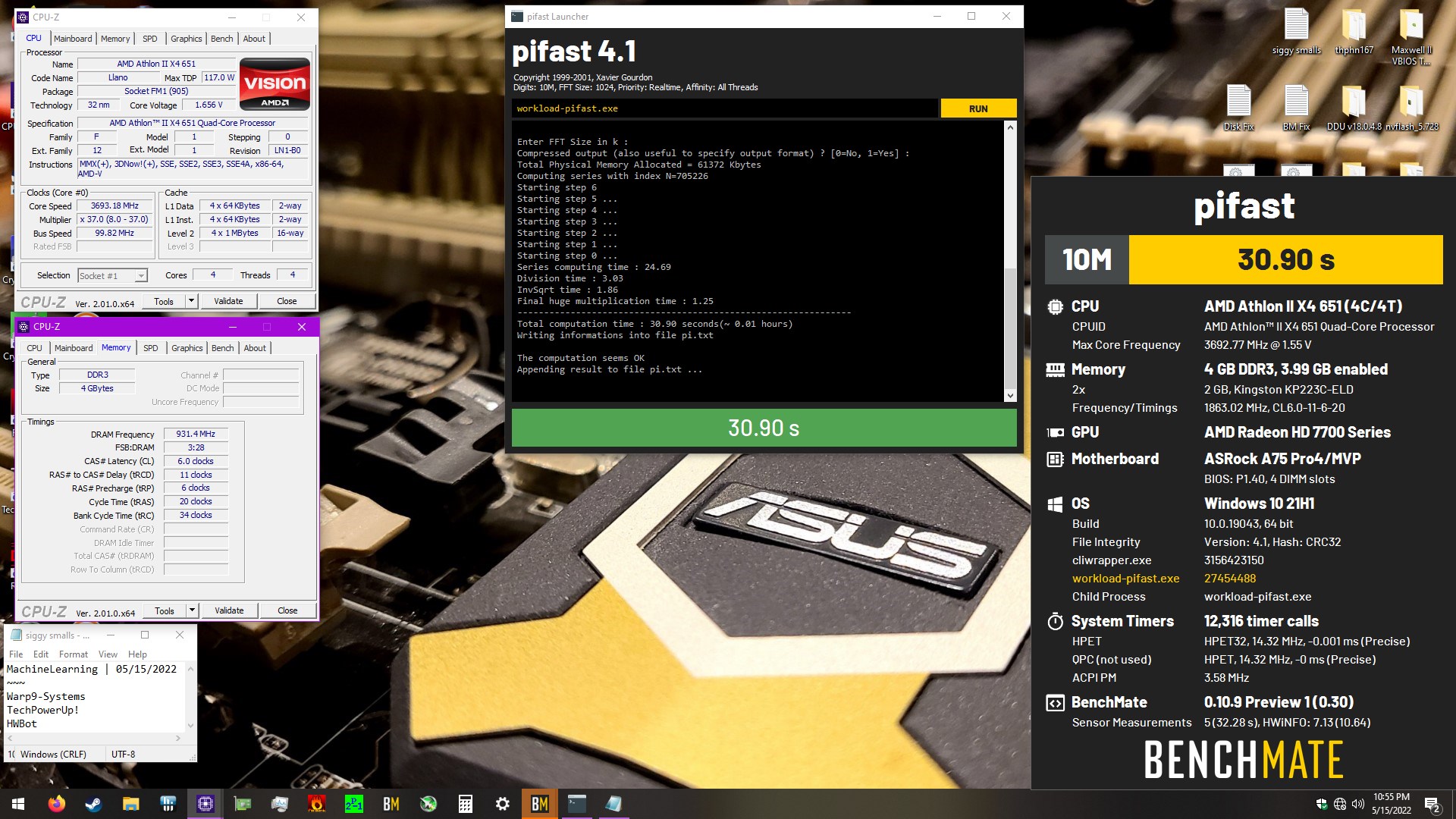Click the CAS# Latency value 6.0 clocks

196,461
